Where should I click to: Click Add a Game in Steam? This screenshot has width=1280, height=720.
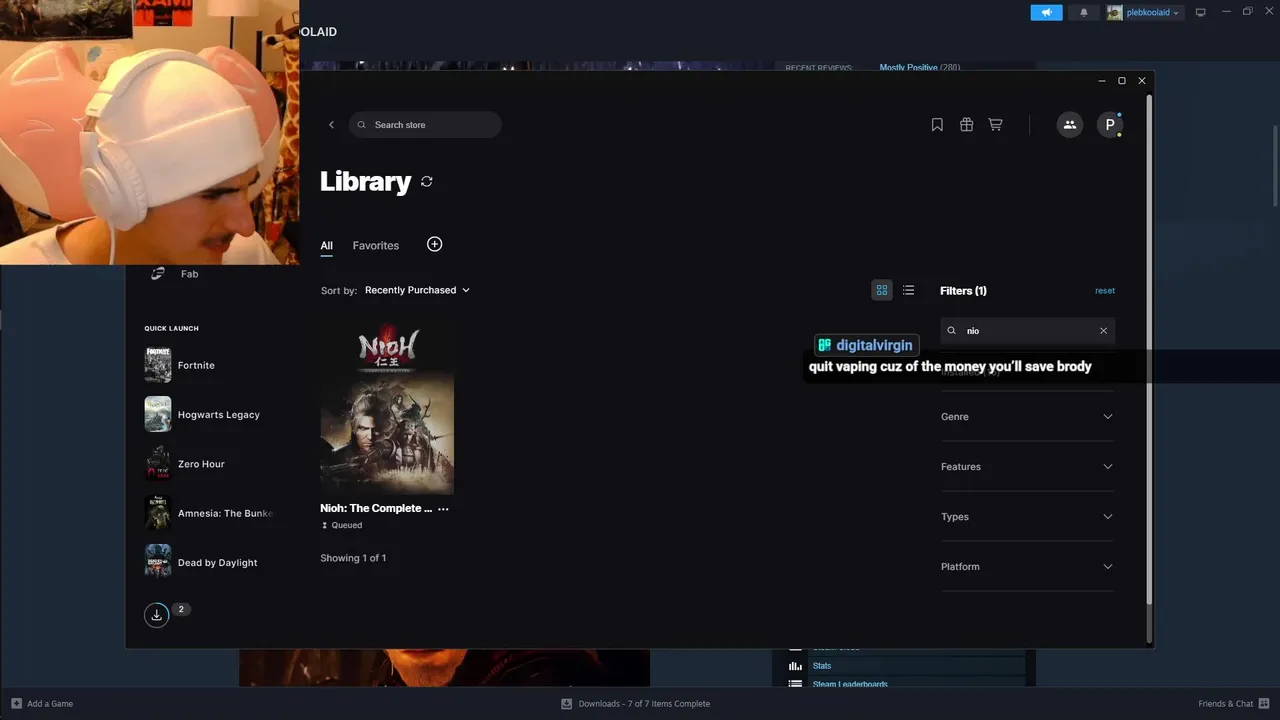(x=41, y=704)
